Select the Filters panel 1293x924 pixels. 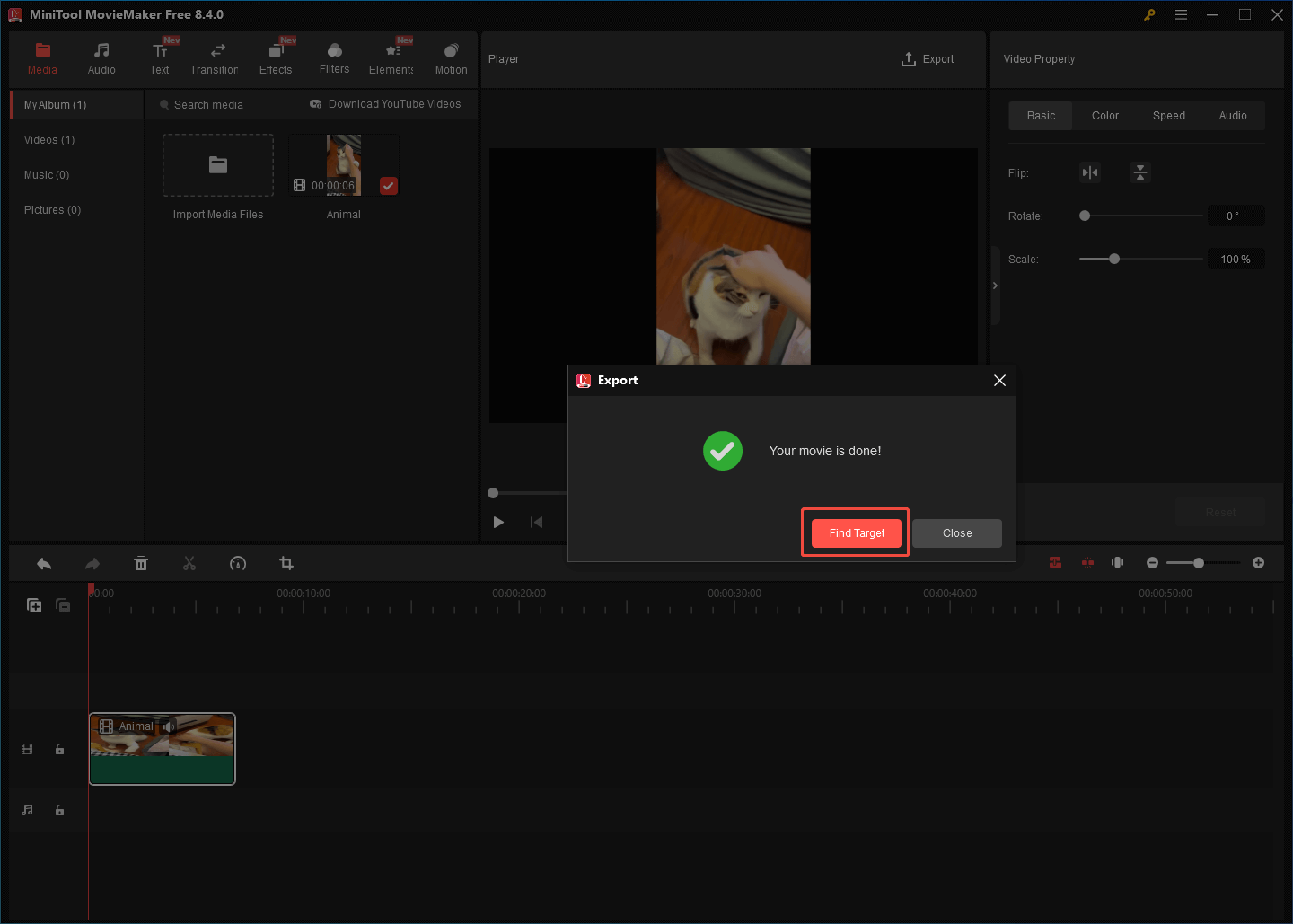tap(334, 57)
